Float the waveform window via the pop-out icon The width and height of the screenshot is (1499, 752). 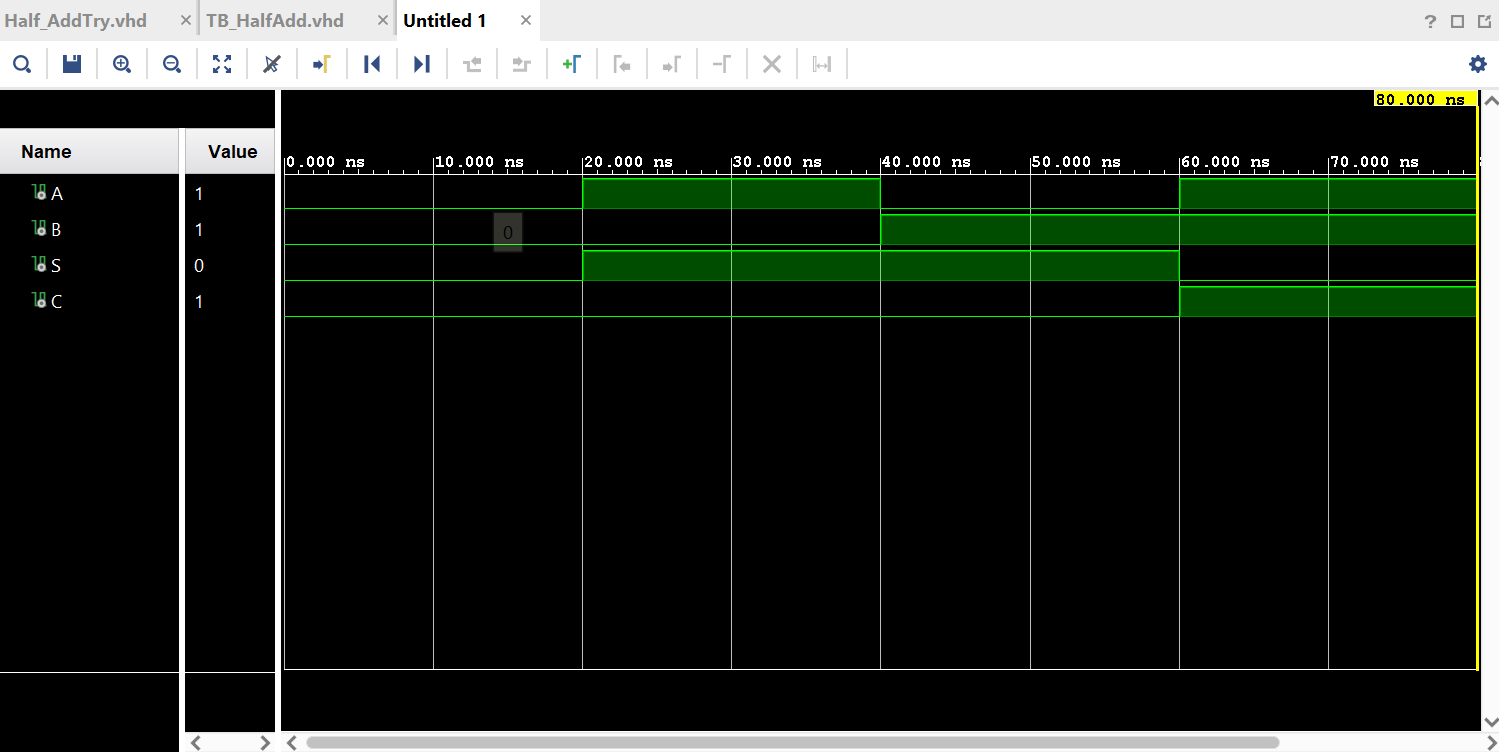1483,21
